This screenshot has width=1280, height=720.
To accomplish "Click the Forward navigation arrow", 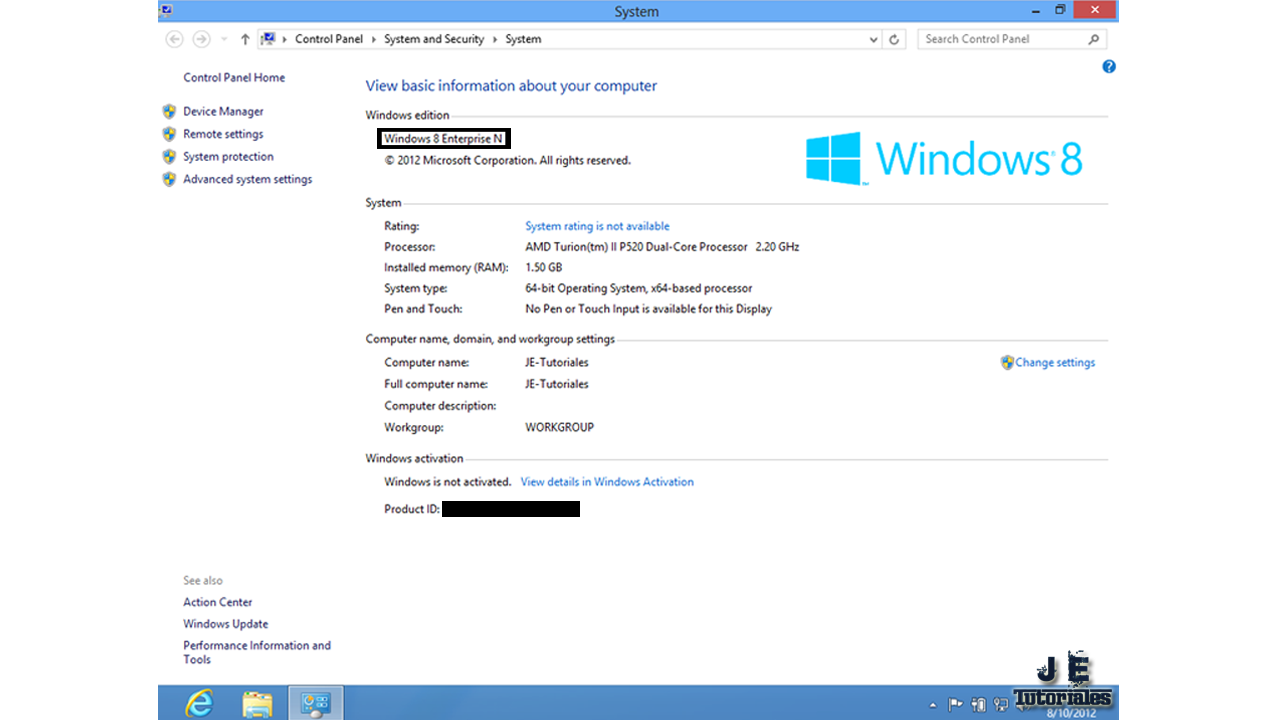I will (x=201, y=39).
